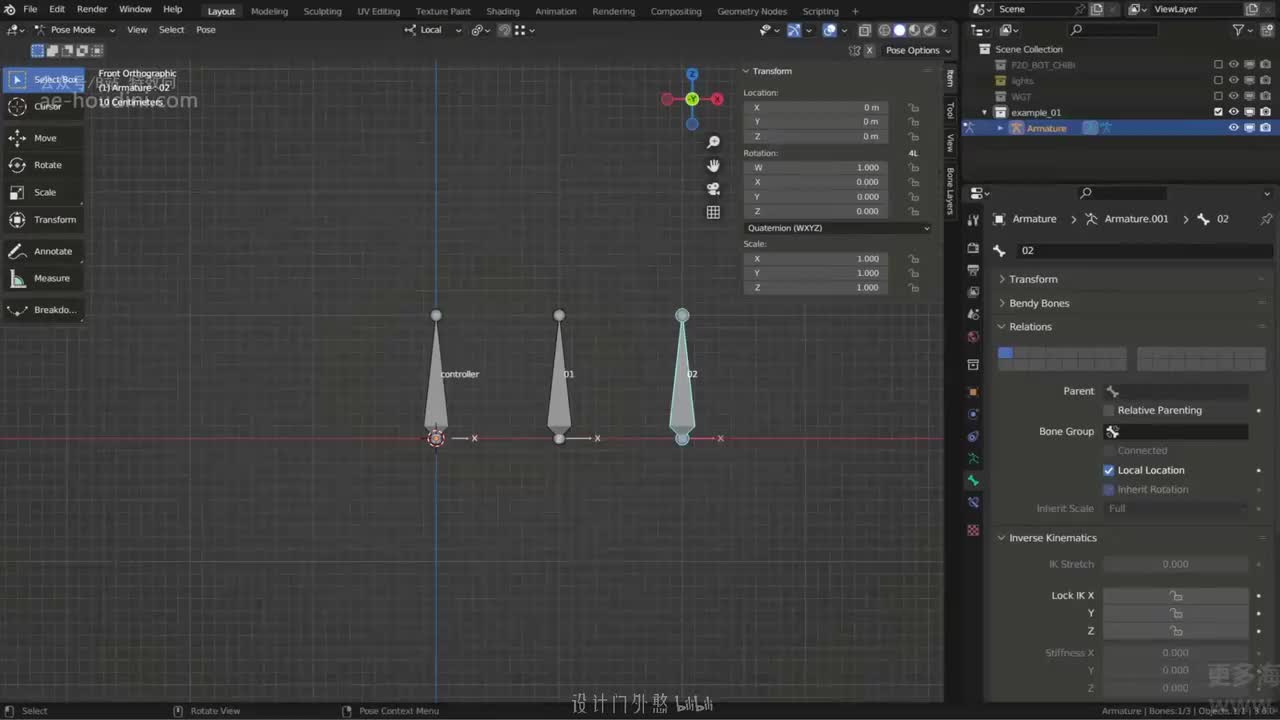Expand the Transform panel in bone properties
Image resolution: width=1280 pixels, height=720 pixels.
click(x=1033, y=279)
